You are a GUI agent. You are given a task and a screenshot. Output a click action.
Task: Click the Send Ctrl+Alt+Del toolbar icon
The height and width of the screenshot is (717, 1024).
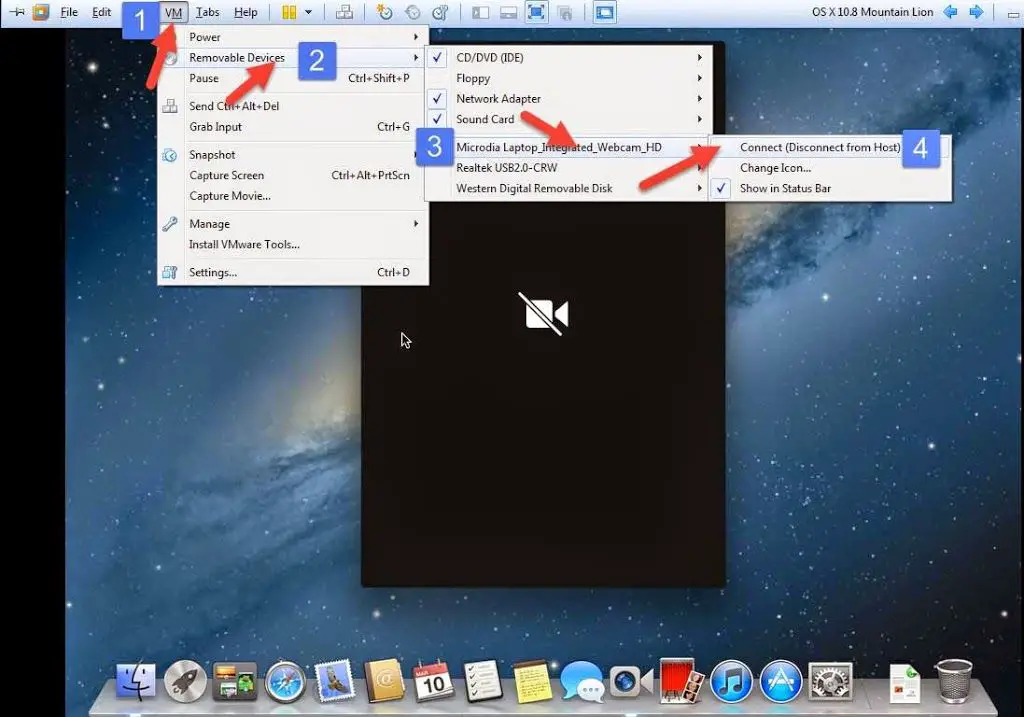coord(344,12)
